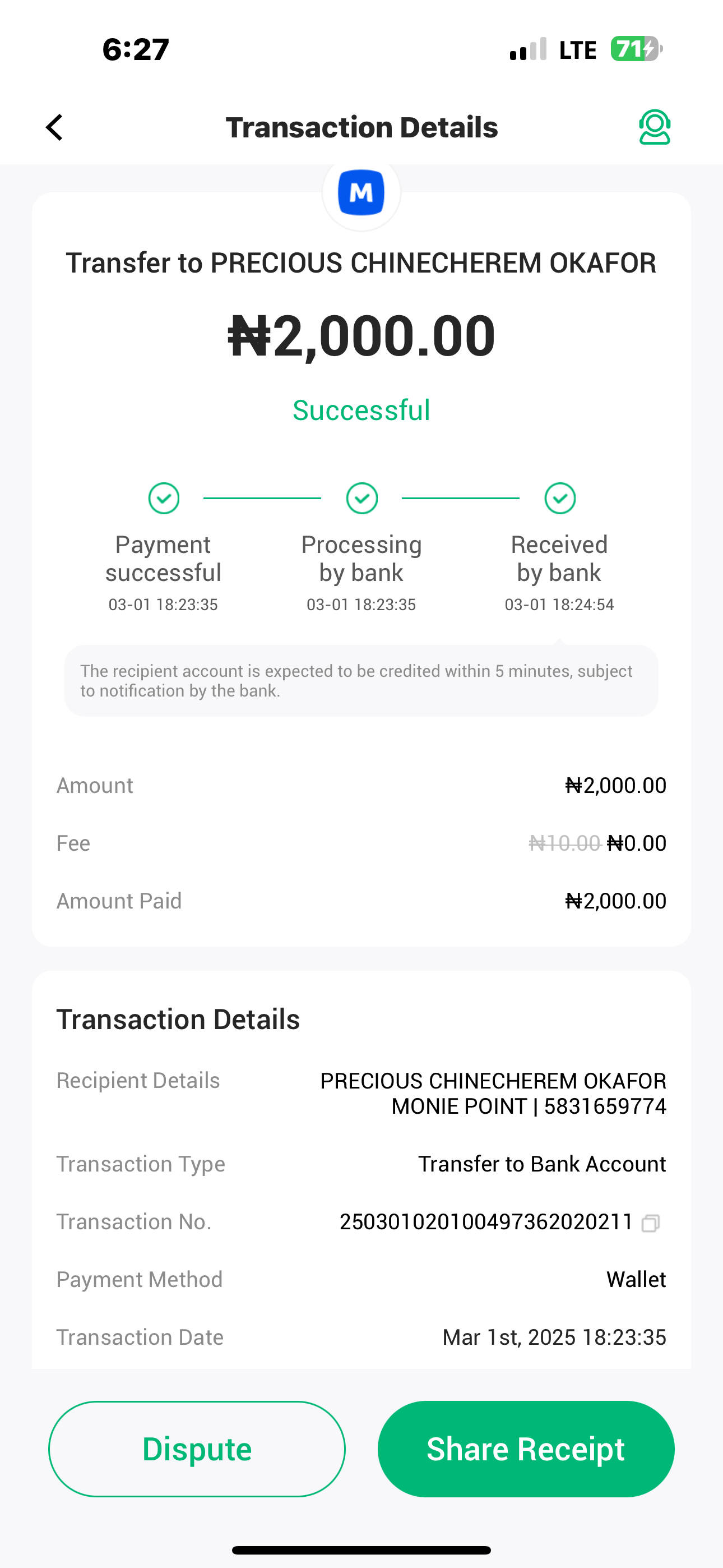
Task: Tap the Transaction Date value
Action: (x=554, y=1338)
